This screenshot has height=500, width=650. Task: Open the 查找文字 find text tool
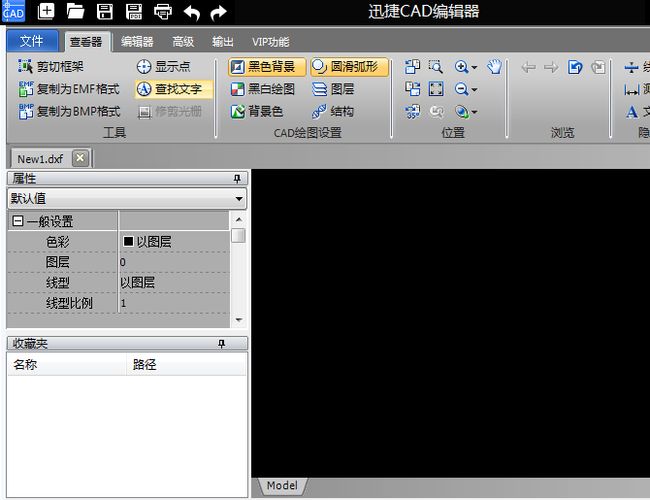pos(174,89)
